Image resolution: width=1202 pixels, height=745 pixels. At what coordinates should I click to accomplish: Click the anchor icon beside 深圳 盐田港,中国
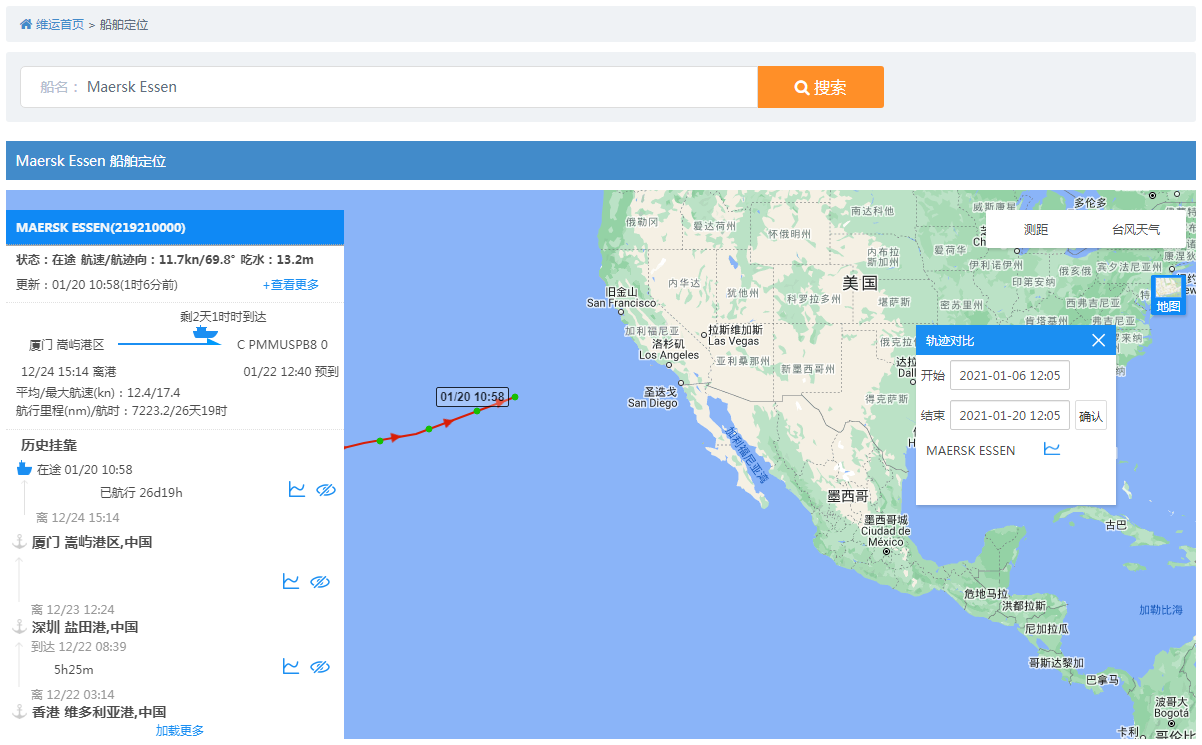(x=18, y=627)
